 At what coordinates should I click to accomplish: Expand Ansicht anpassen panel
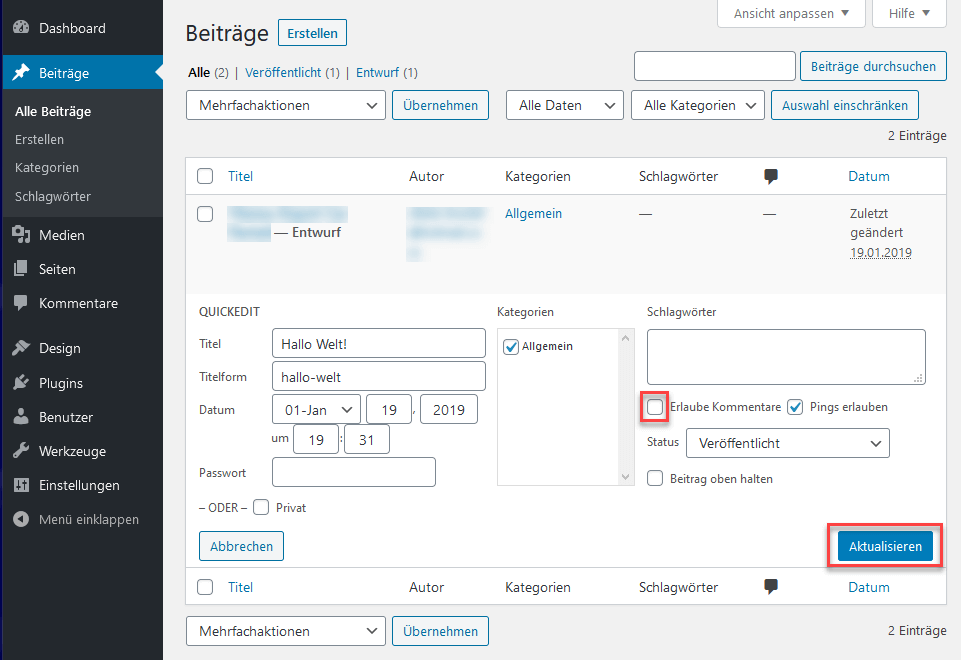[x=791, y=13]
